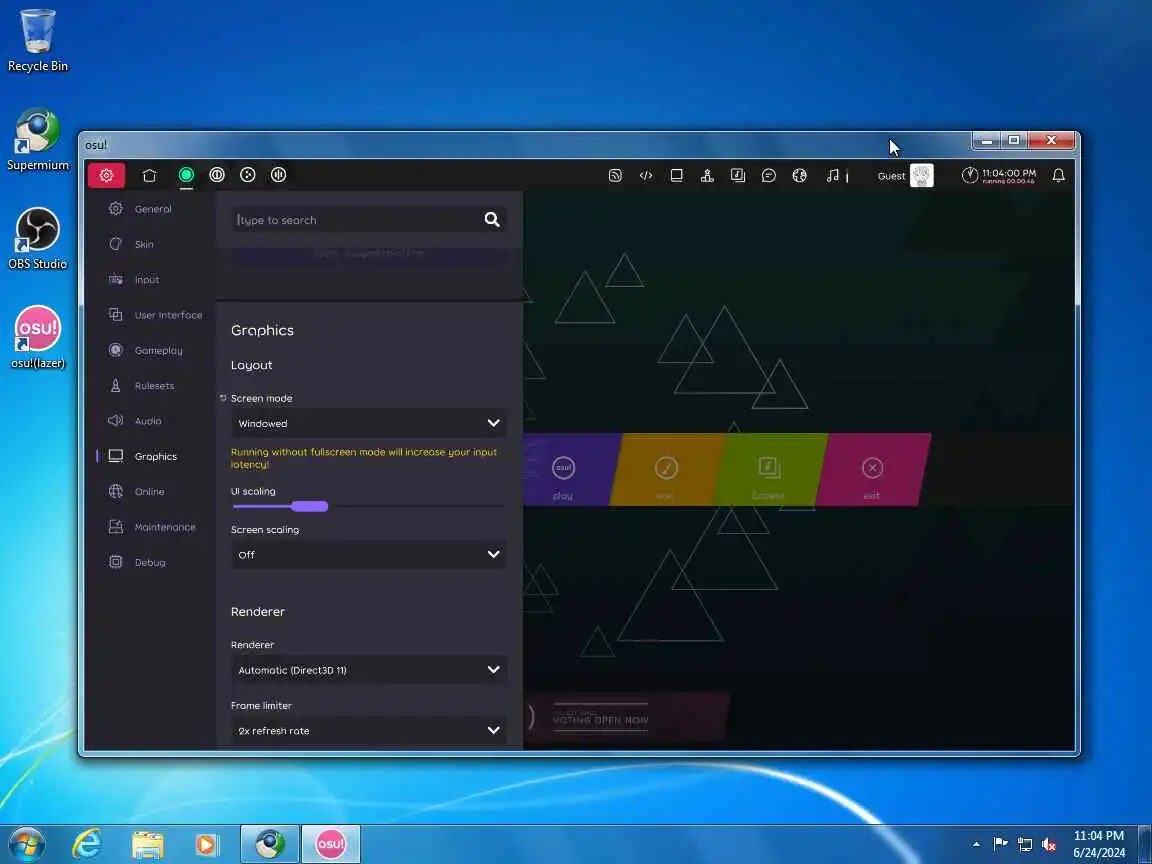
Task: Click the Guest user avatar
Action: coord(921,176)
